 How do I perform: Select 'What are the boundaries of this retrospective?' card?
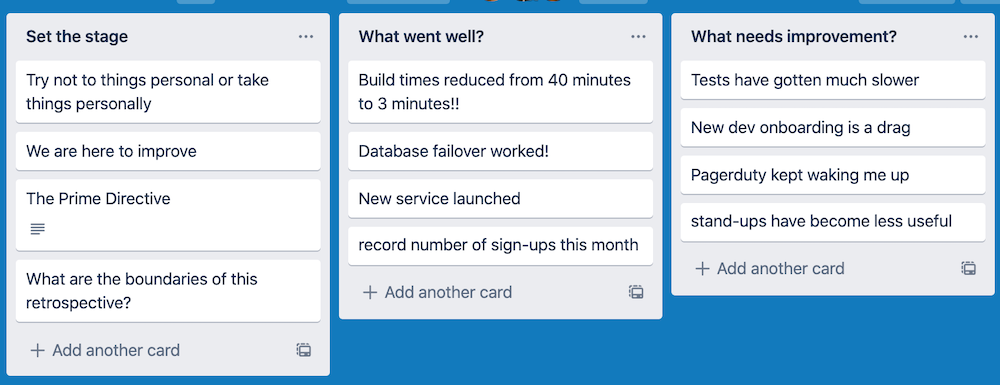point(168,291)
